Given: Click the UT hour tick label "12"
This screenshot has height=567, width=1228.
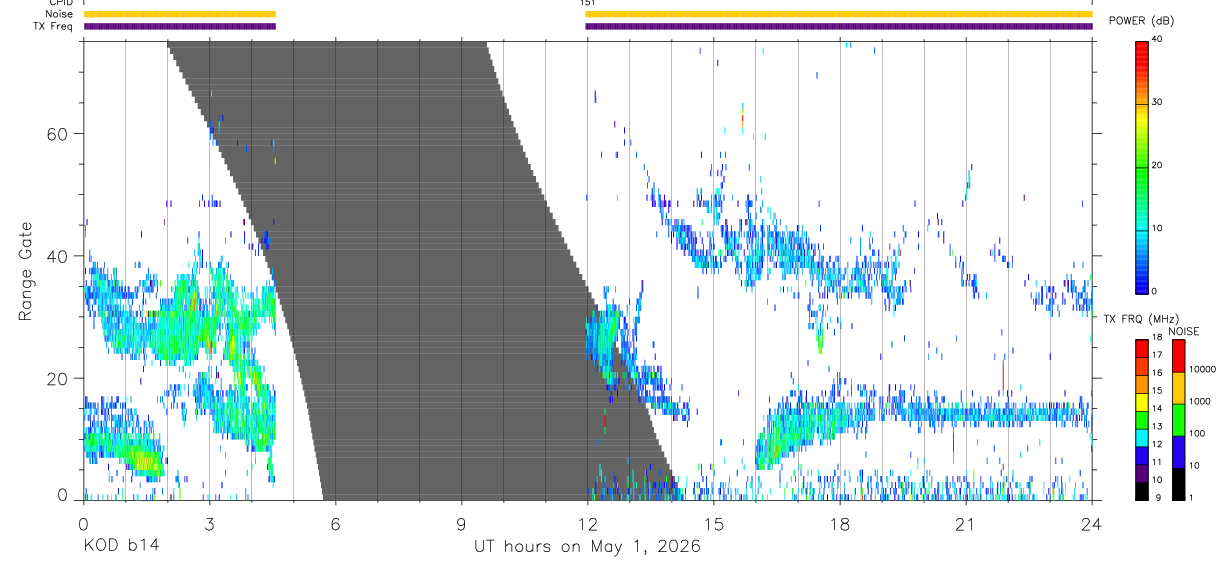Looking at the screenshot, I should pos(588,524).
